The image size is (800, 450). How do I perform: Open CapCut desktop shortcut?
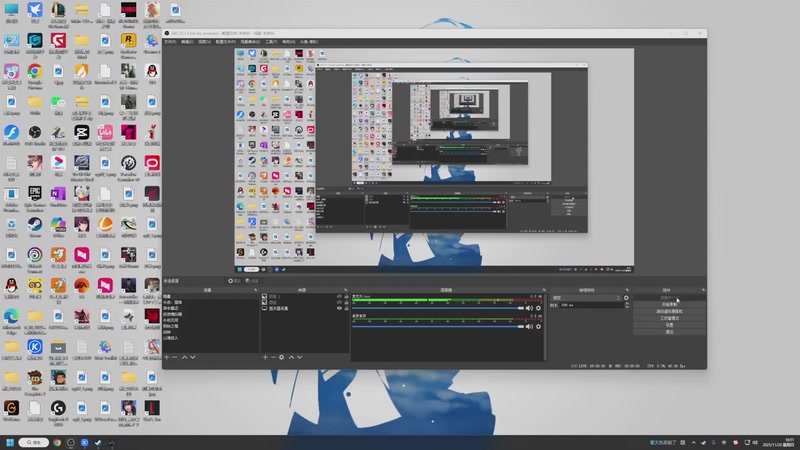(x=82, y=136)
